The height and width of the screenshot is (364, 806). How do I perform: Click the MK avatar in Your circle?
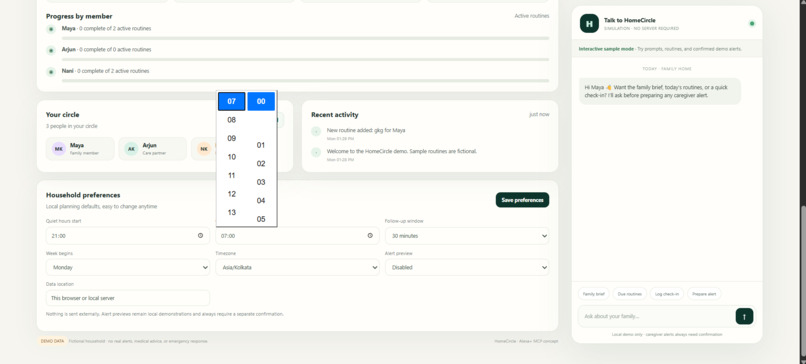[59, 149]
